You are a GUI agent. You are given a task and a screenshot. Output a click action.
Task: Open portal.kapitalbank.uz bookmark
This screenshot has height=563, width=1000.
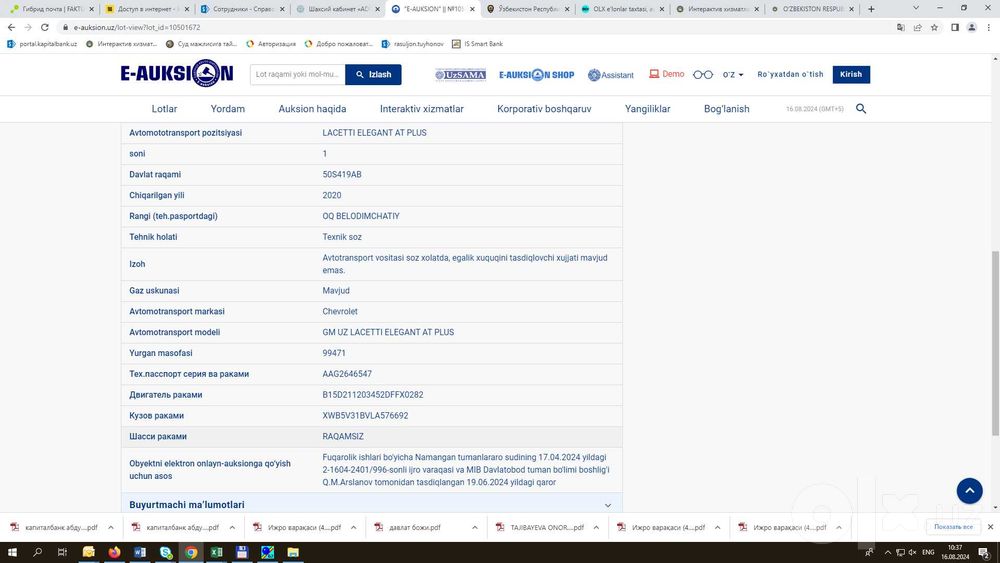(x=42, y=44)
